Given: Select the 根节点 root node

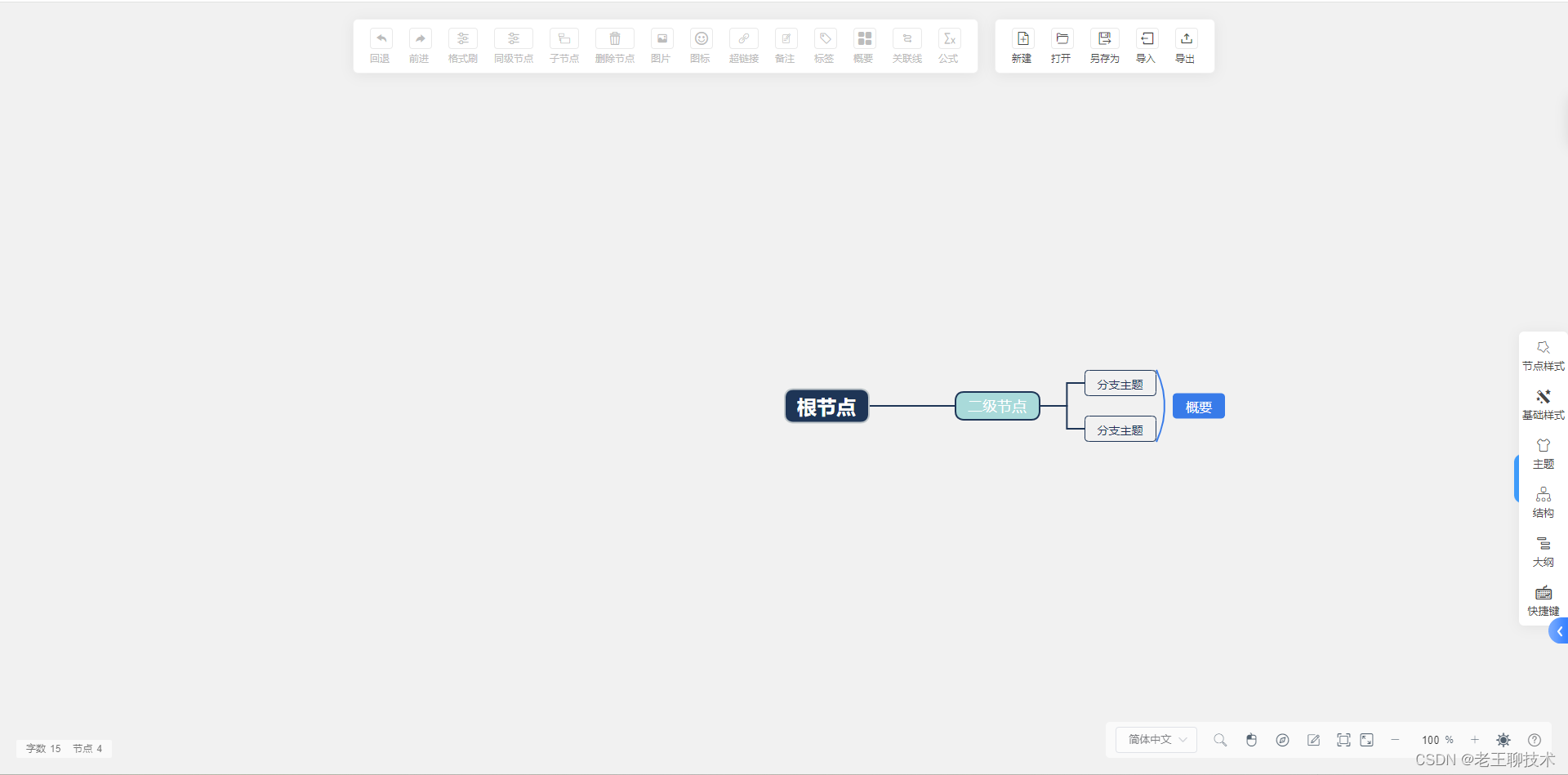Looking at the screenshot, I should coord(826,406).
